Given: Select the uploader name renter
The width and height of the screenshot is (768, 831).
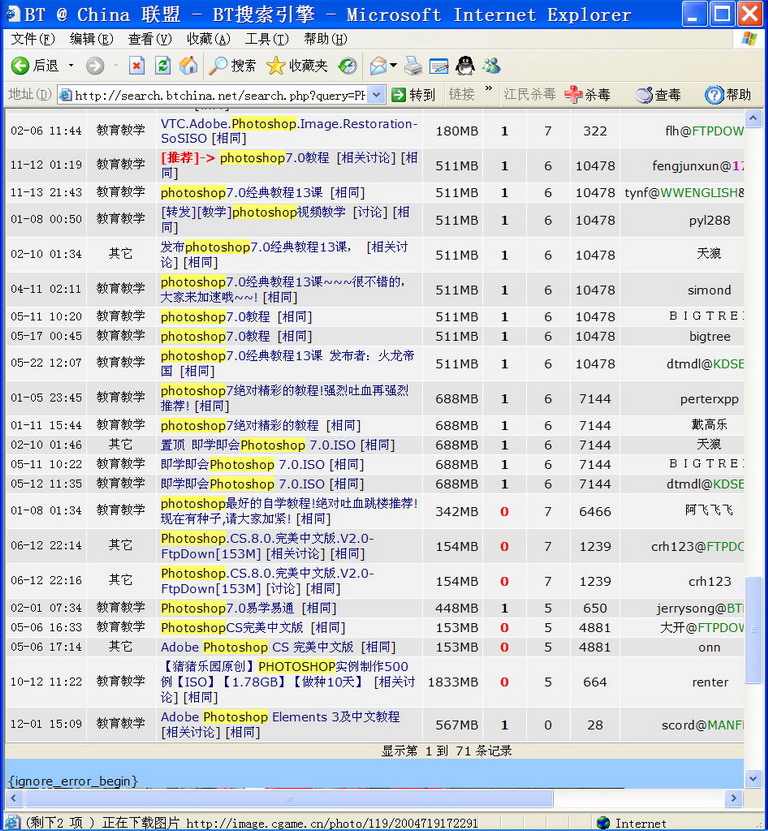Looking at the screenshot, I should [710, 683].
